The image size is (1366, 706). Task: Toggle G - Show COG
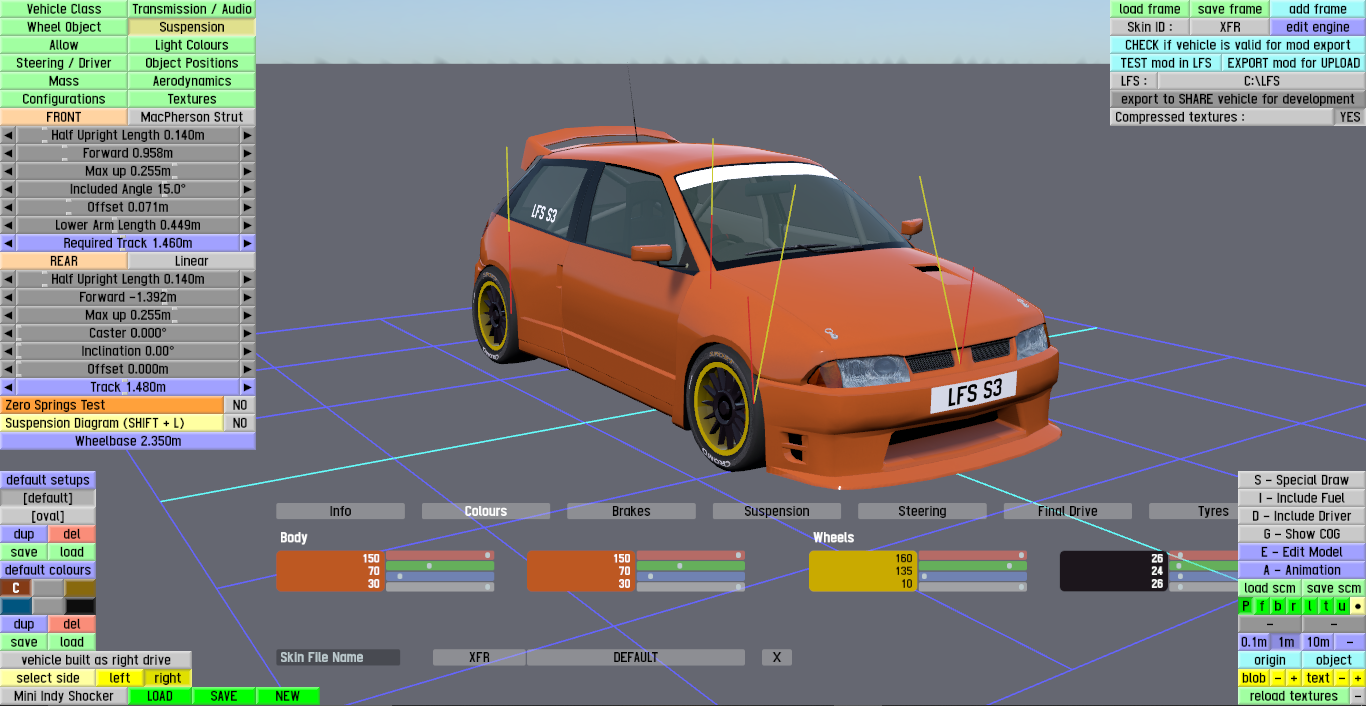point(1301,534)
